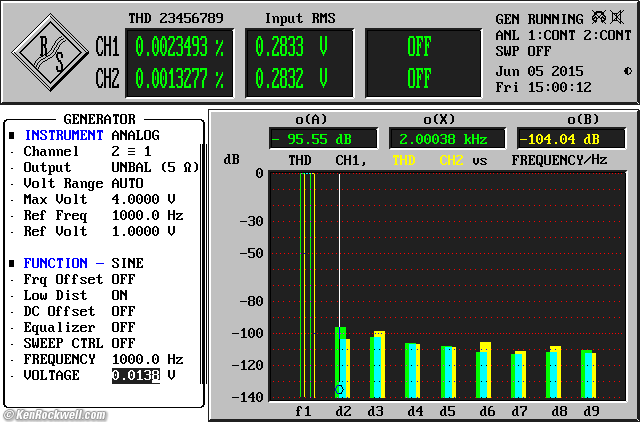
Task: Select the GENERATOR panel title
Action: [100, 119]
